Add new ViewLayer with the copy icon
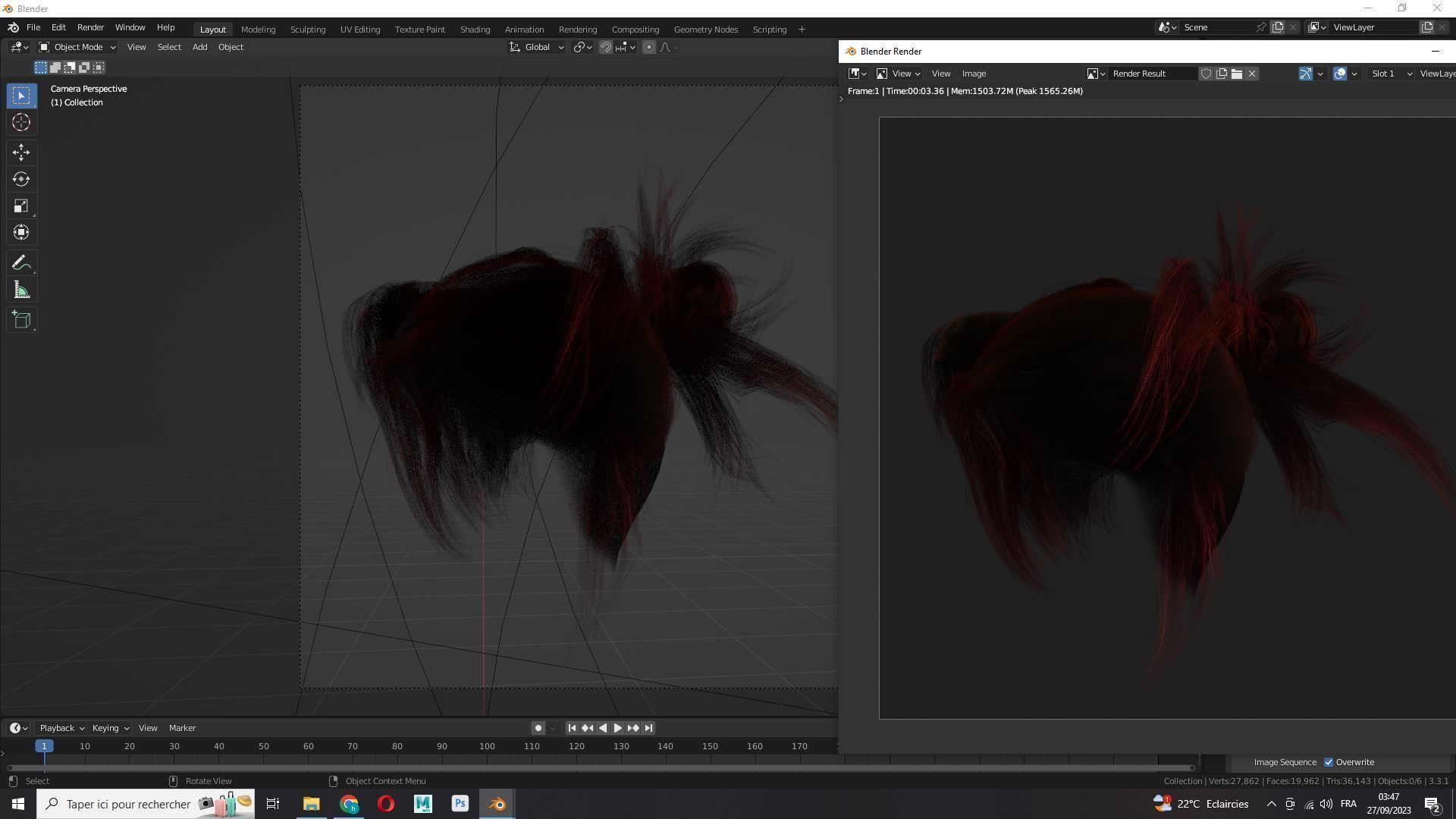This screenshot has width=1456, height=819. pyautogui.click(x=1427, y=27)
